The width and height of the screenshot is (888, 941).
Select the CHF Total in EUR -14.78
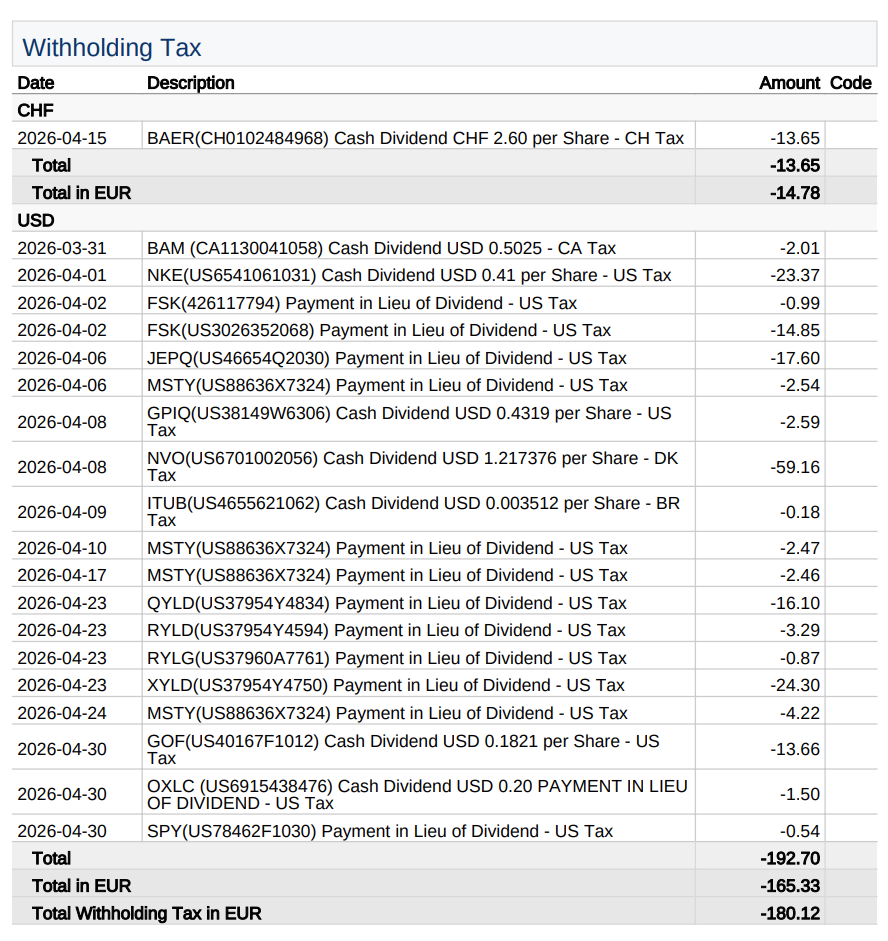click(x=795, y=193)
